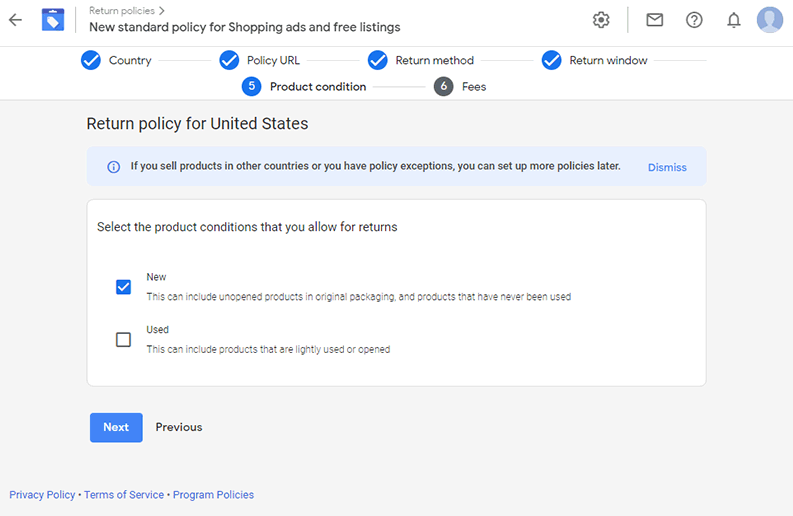Viewport: 793px width, 516px height.
Task: Open the mail envelope icon
Action: [x=654, y=20]
